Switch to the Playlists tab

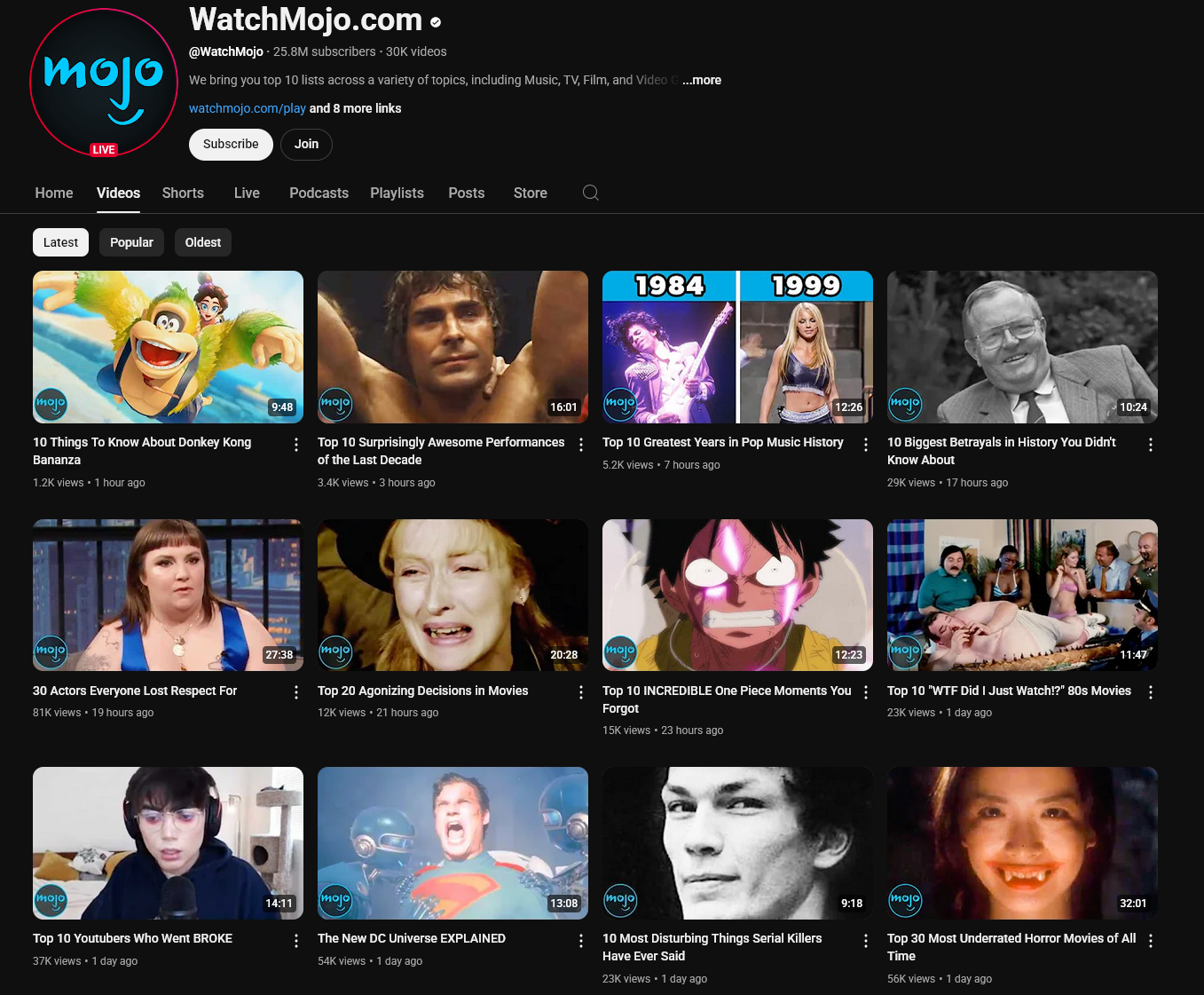pos(397,193)
